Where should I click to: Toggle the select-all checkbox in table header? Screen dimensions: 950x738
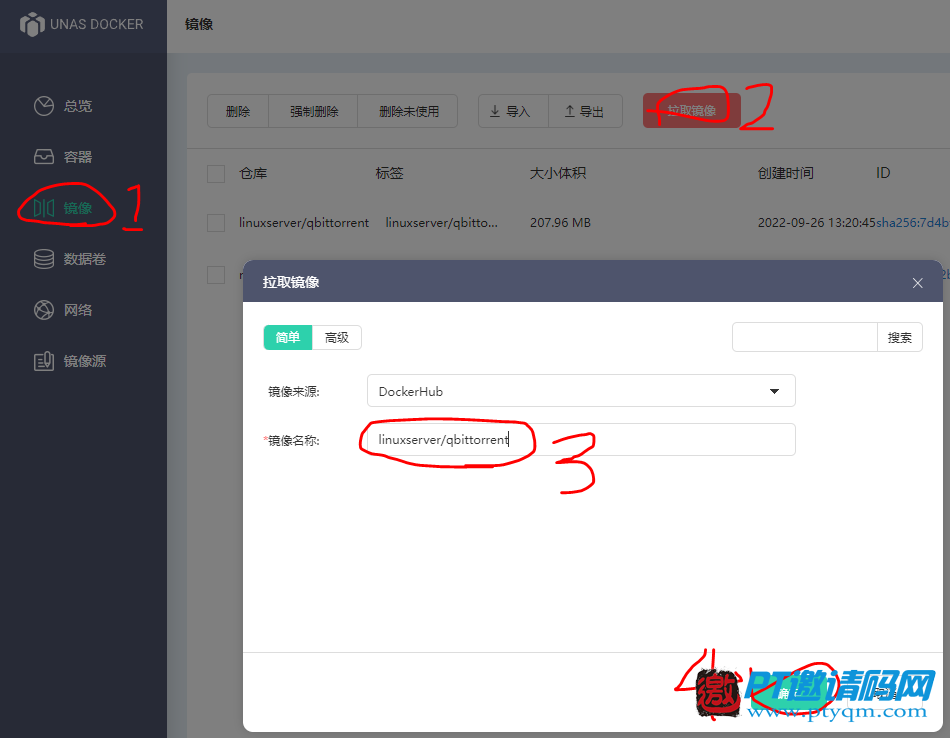[216, 174]
